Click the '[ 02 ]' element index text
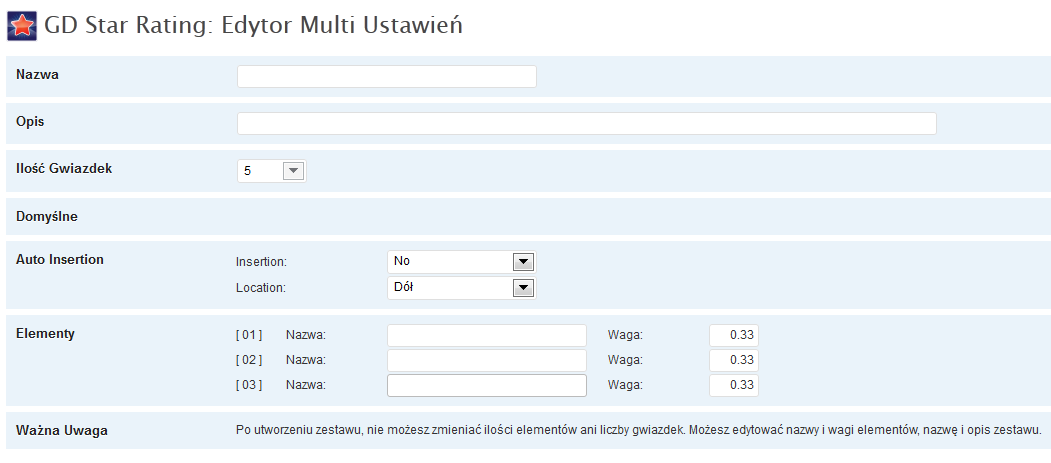Image resolution: width=1051 pixels, height=463 pixels. click(x=249, y=360)
